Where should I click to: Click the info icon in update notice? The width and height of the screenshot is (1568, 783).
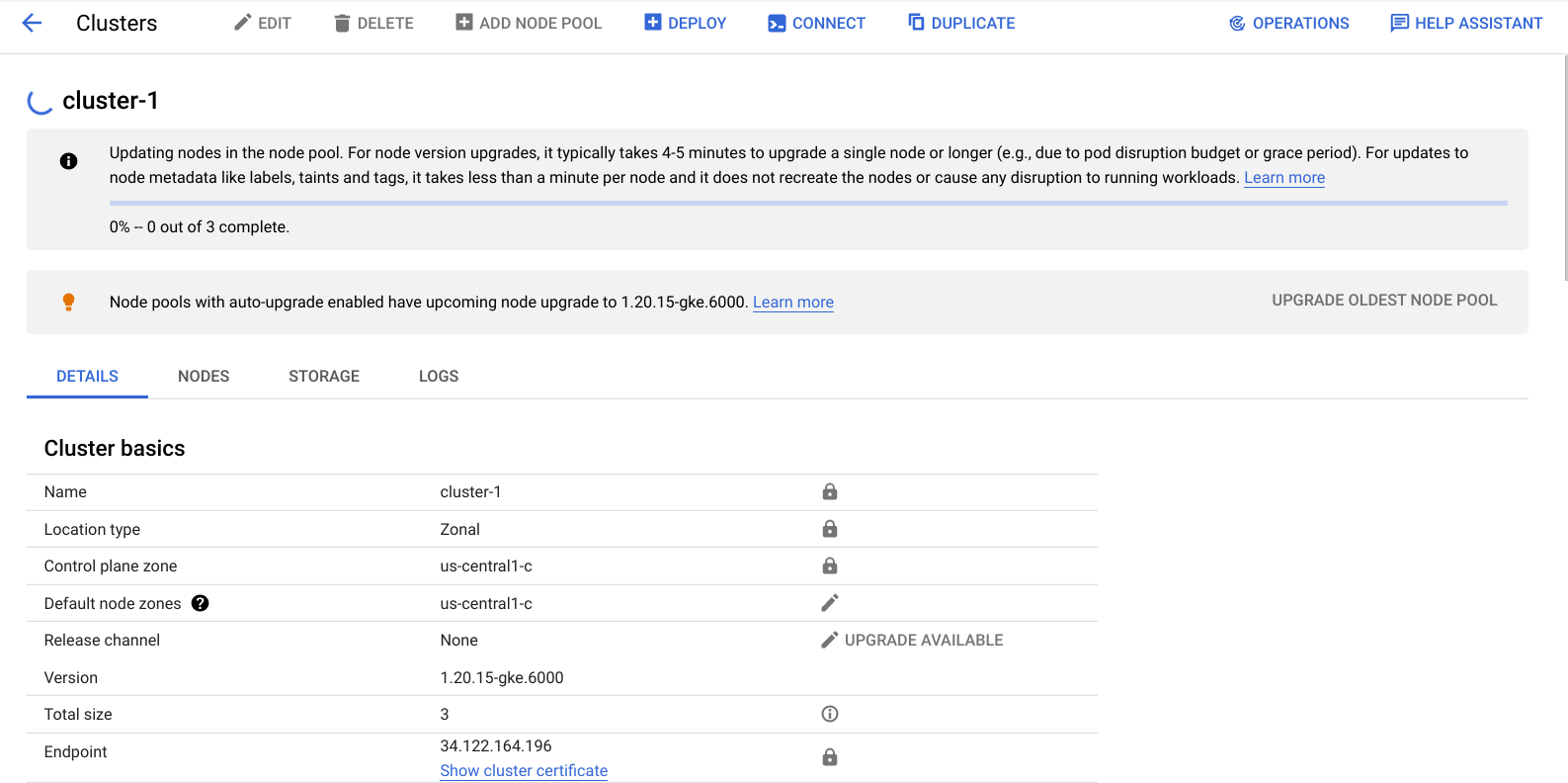[68, 161]
